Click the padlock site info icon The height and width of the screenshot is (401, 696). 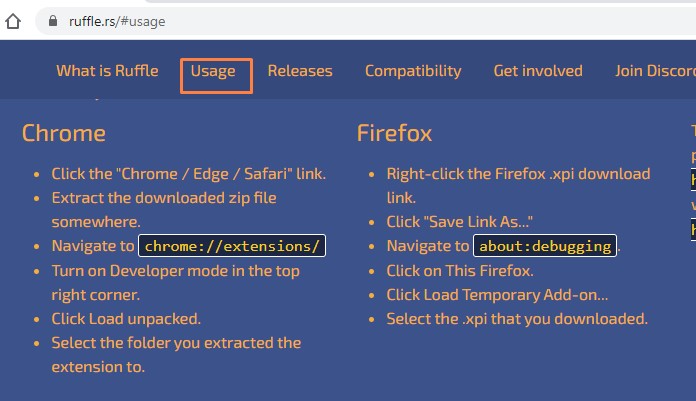coord(53,21)
